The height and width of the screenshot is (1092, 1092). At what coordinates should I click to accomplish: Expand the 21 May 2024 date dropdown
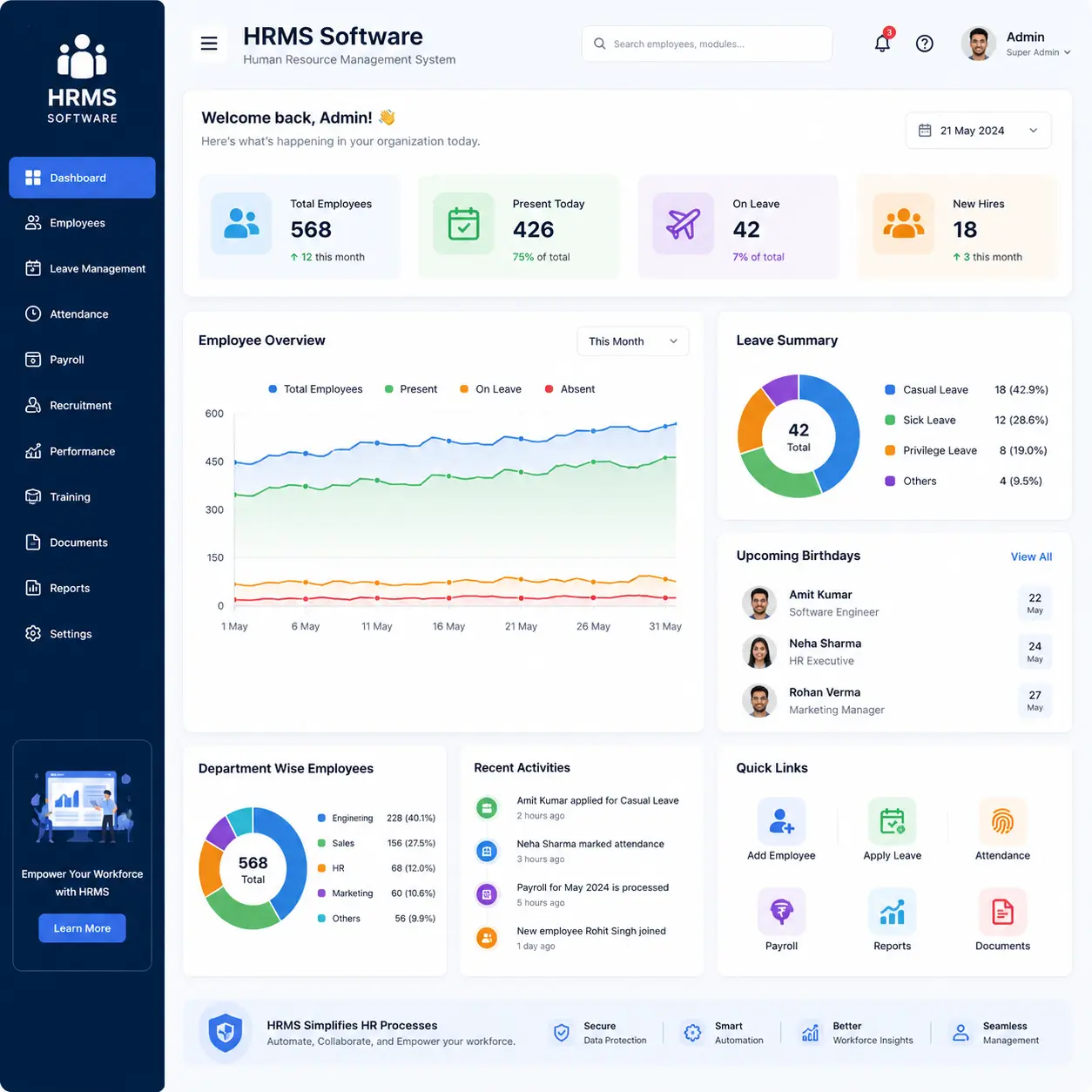pos(978,131)
